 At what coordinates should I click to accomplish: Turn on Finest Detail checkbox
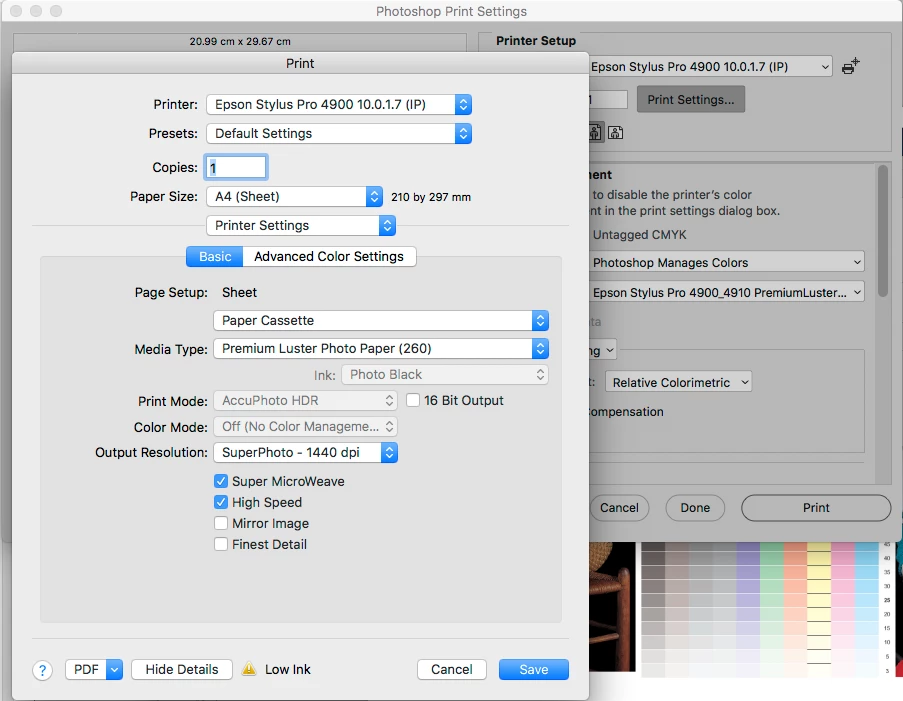click(221, 544)
